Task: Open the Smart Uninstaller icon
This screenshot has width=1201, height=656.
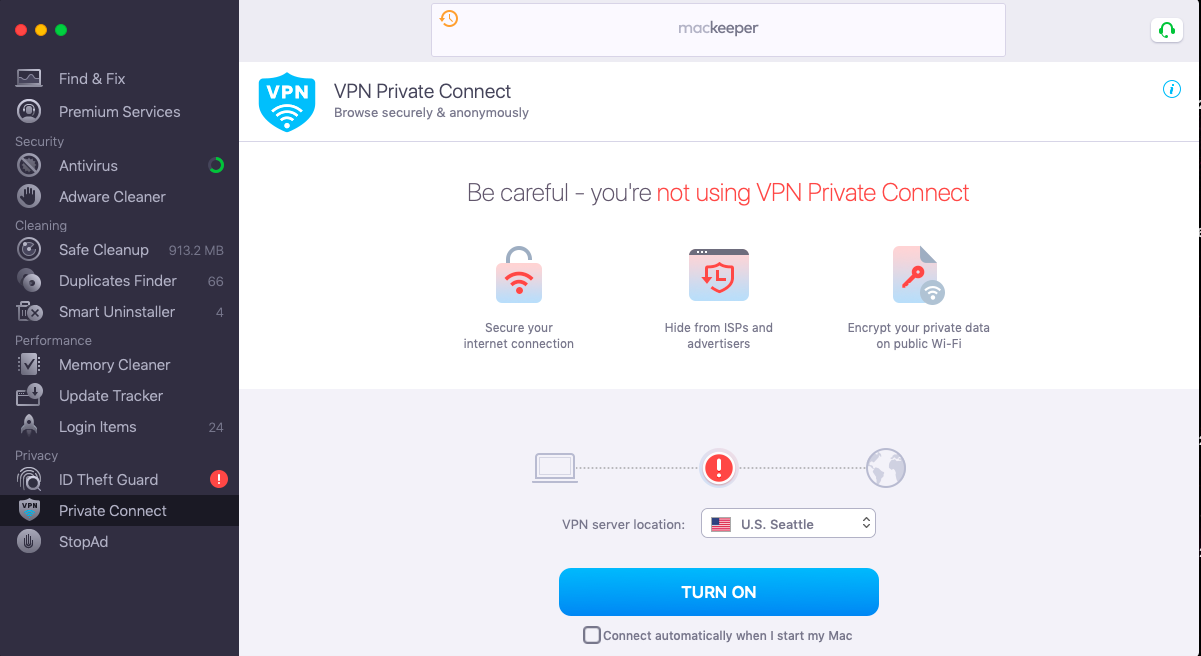Action: click(x=29, y=311)
